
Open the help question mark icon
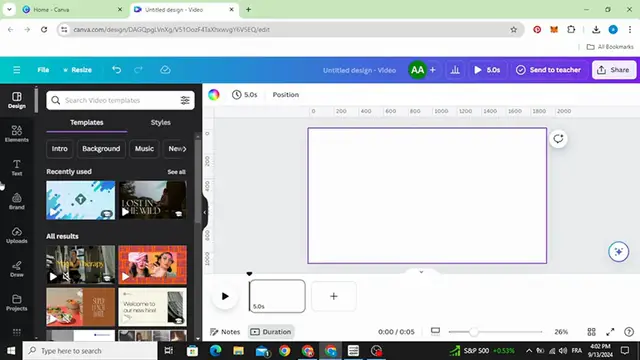(629, 332)
